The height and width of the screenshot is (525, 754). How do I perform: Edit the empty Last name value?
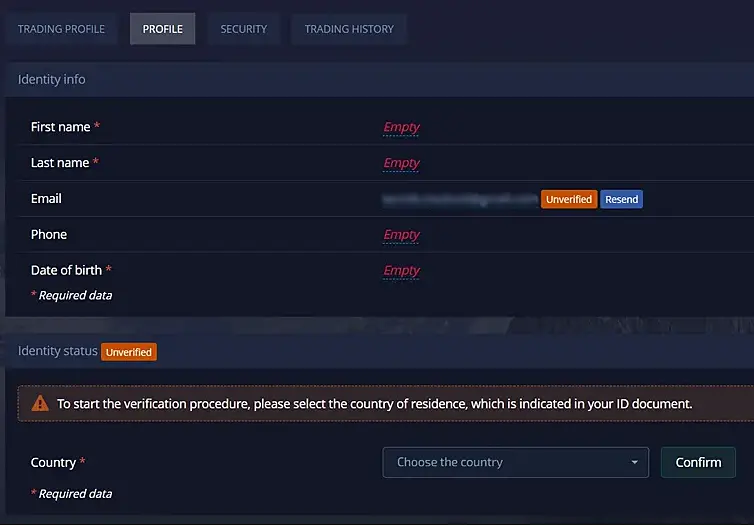[401, 163]
